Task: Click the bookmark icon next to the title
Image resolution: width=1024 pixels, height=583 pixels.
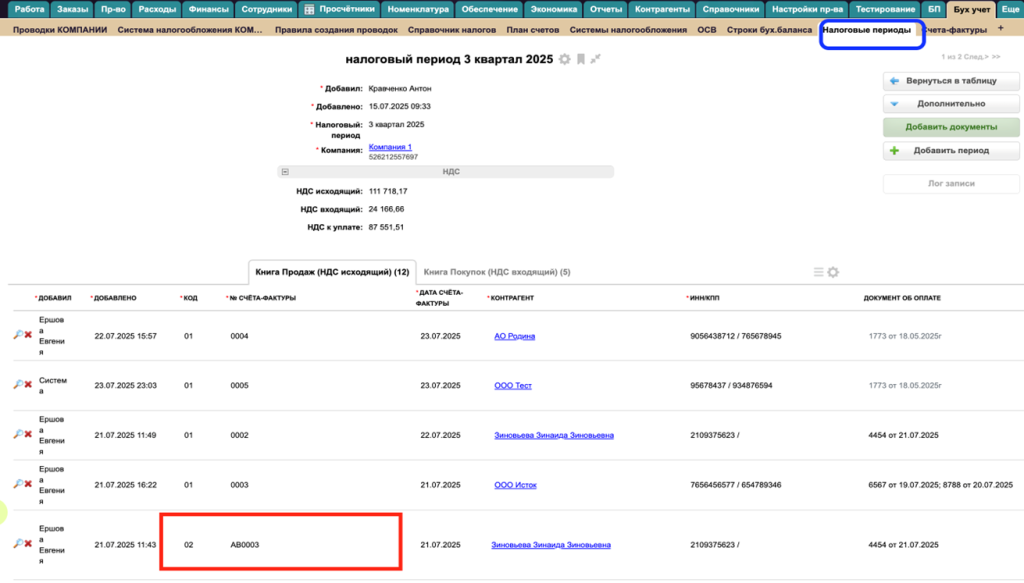Action: point(580,60)
